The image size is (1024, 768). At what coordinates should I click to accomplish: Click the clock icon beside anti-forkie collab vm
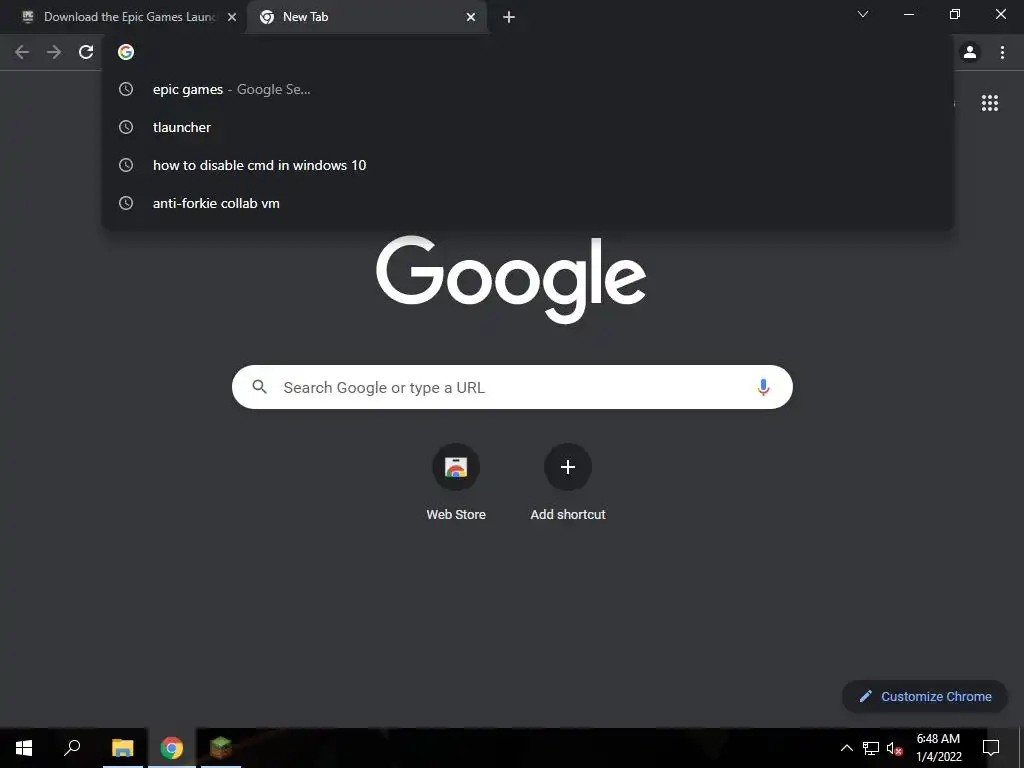point(126,203)
